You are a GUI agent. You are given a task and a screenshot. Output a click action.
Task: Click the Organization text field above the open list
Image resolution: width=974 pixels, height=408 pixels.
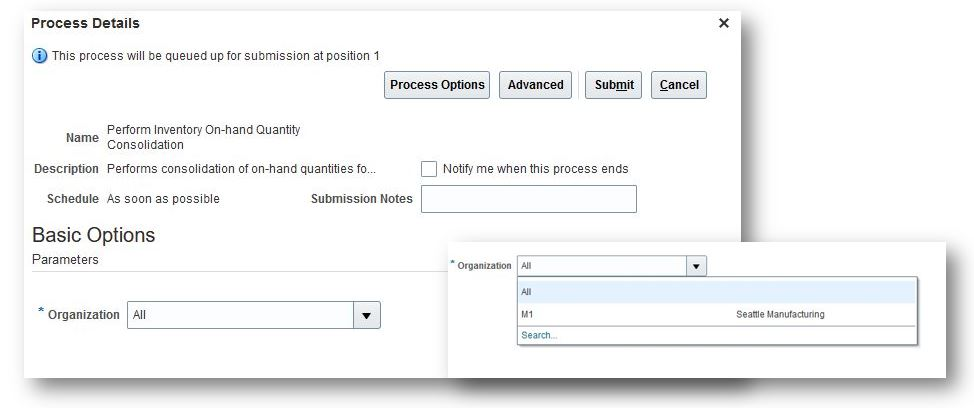[x=602, y=266]
